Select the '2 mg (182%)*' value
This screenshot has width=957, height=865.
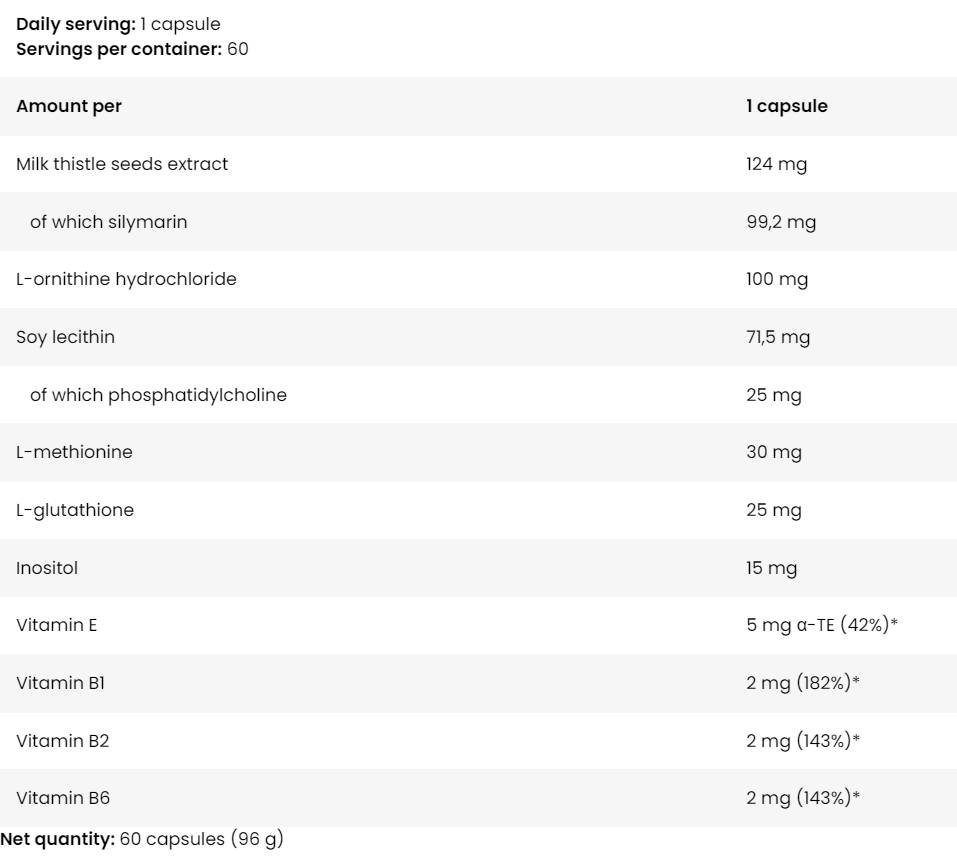click(803, 683)
